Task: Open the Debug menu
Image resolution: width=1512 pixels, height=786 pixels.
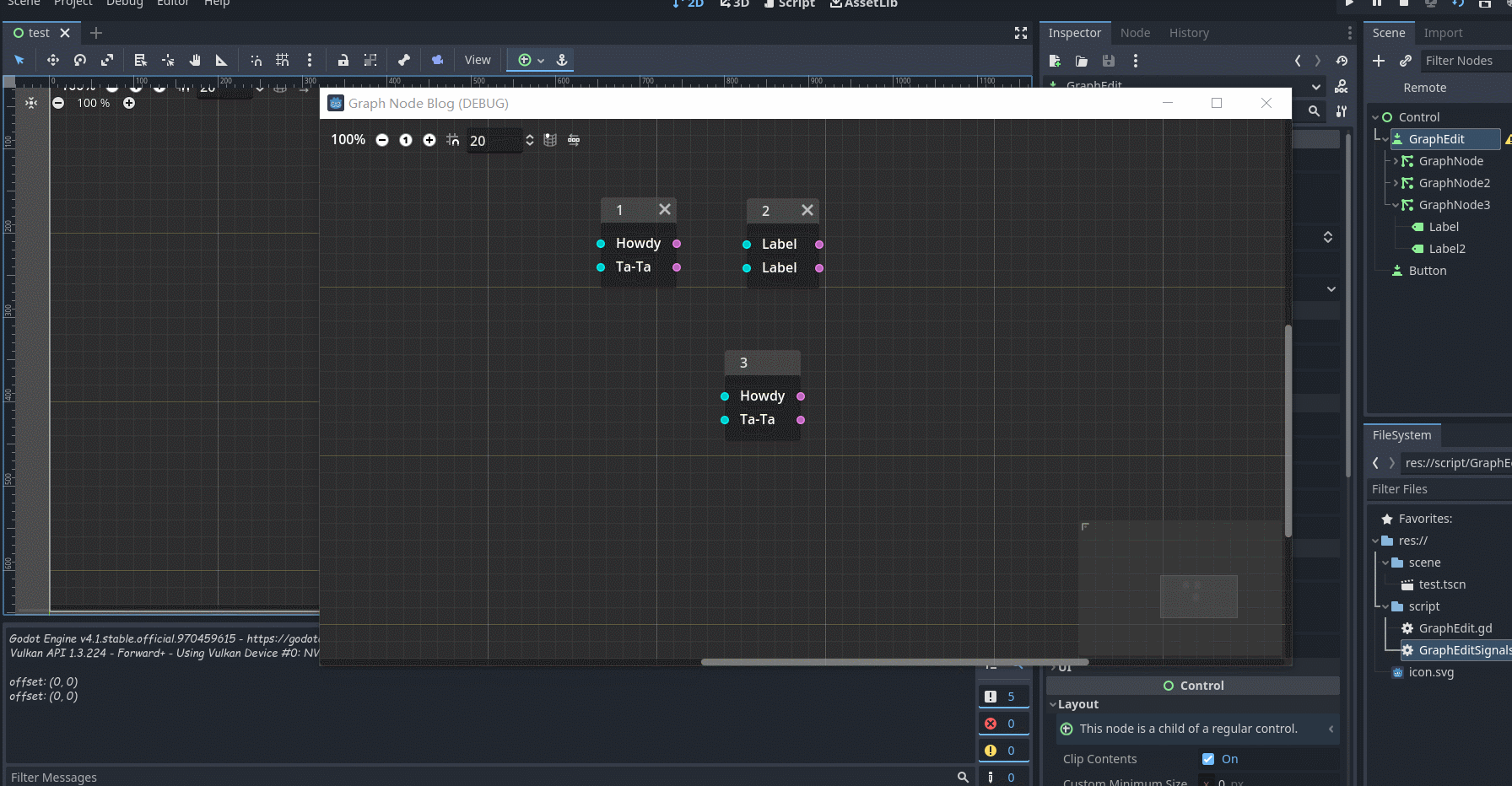Action: click(124, 4)
